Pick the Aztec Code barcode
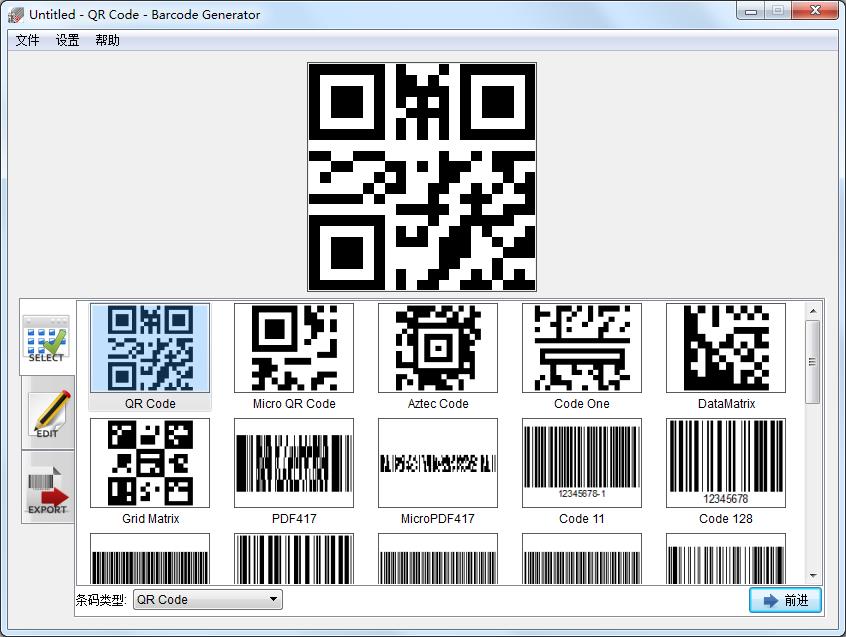Image resolution: width=846 pixels, height=637 pixels. point(438,357)
